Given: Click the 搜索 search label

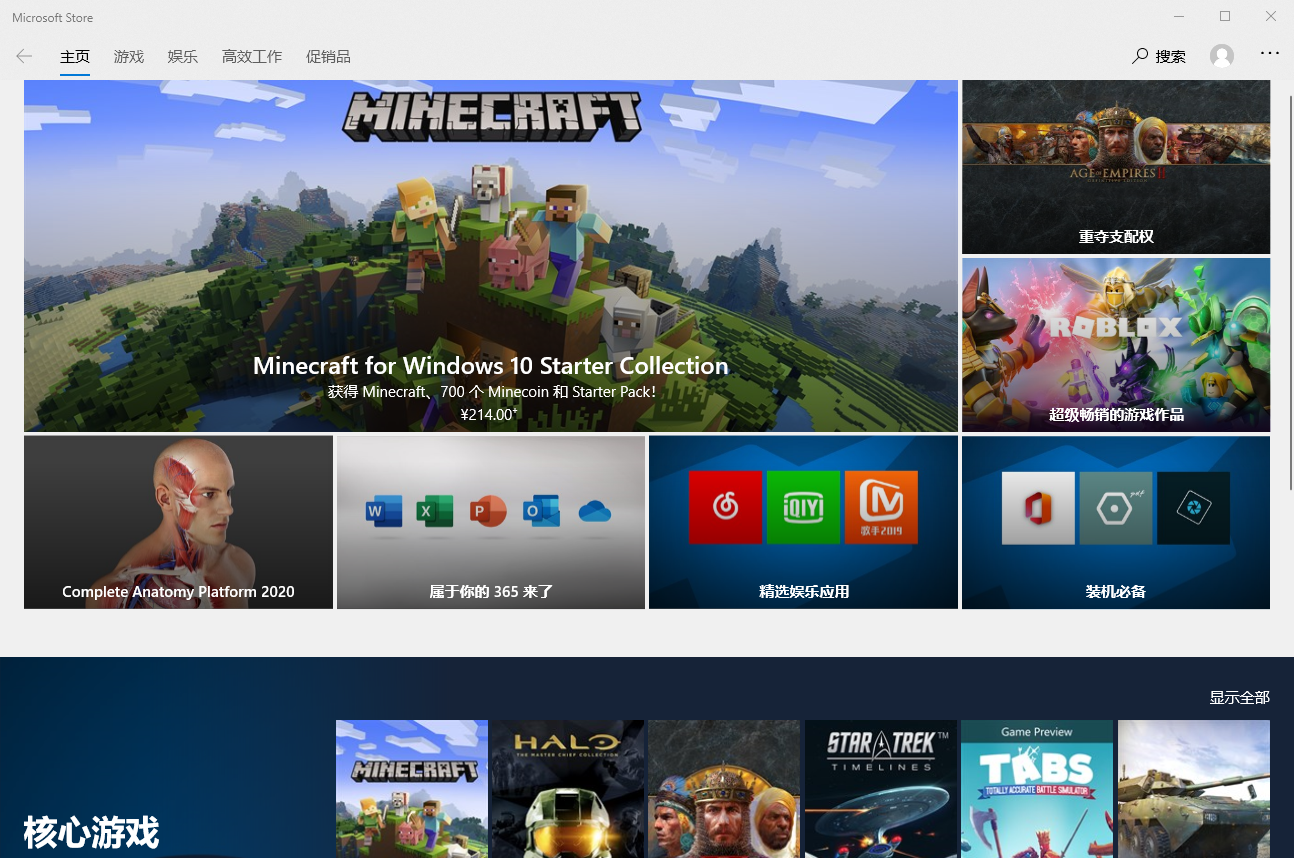Looking at the screenshot, I should tap(1171, 57).
